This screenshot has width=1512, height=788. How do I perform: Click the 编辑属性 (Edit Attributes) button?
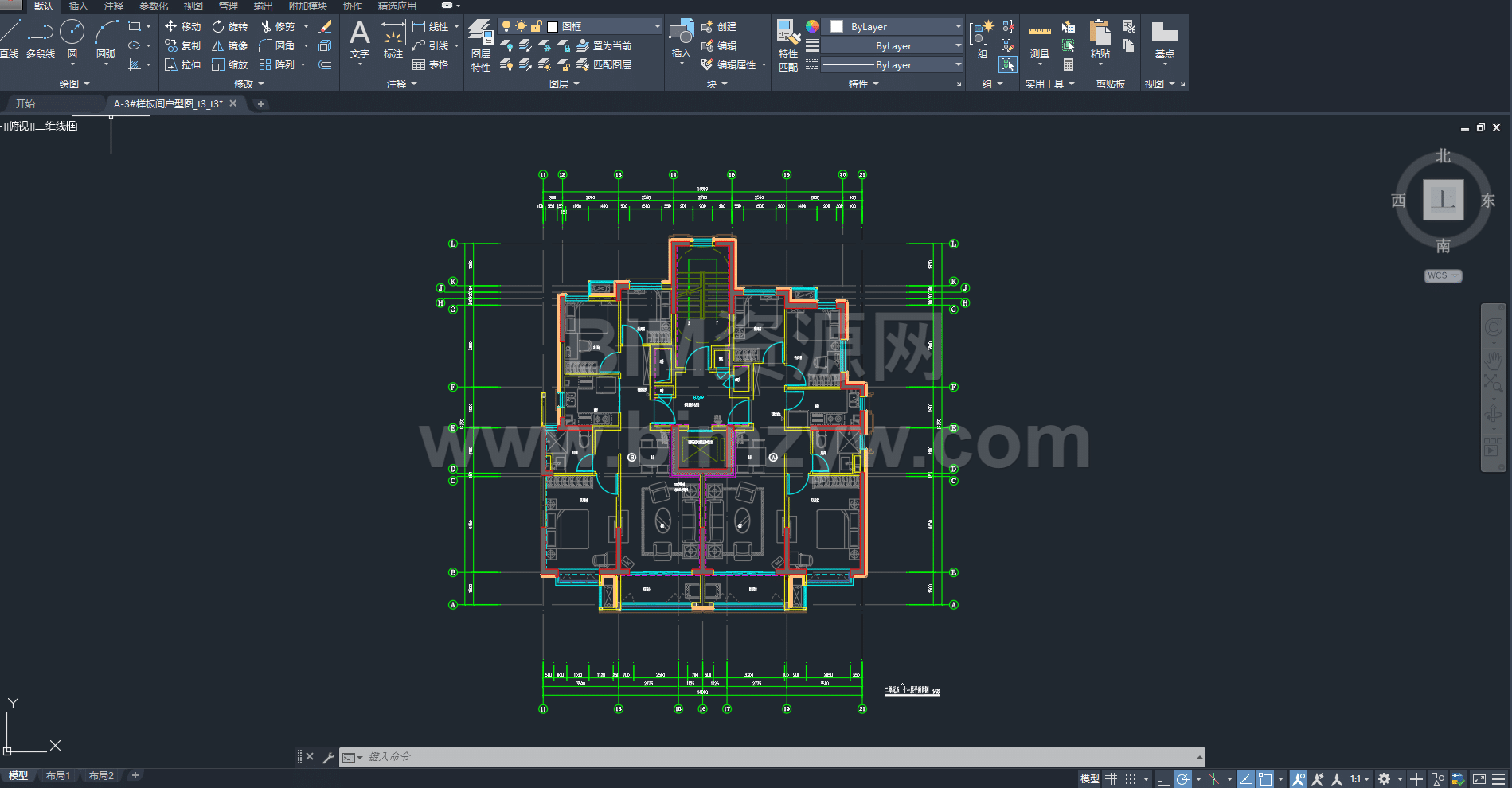729,64
